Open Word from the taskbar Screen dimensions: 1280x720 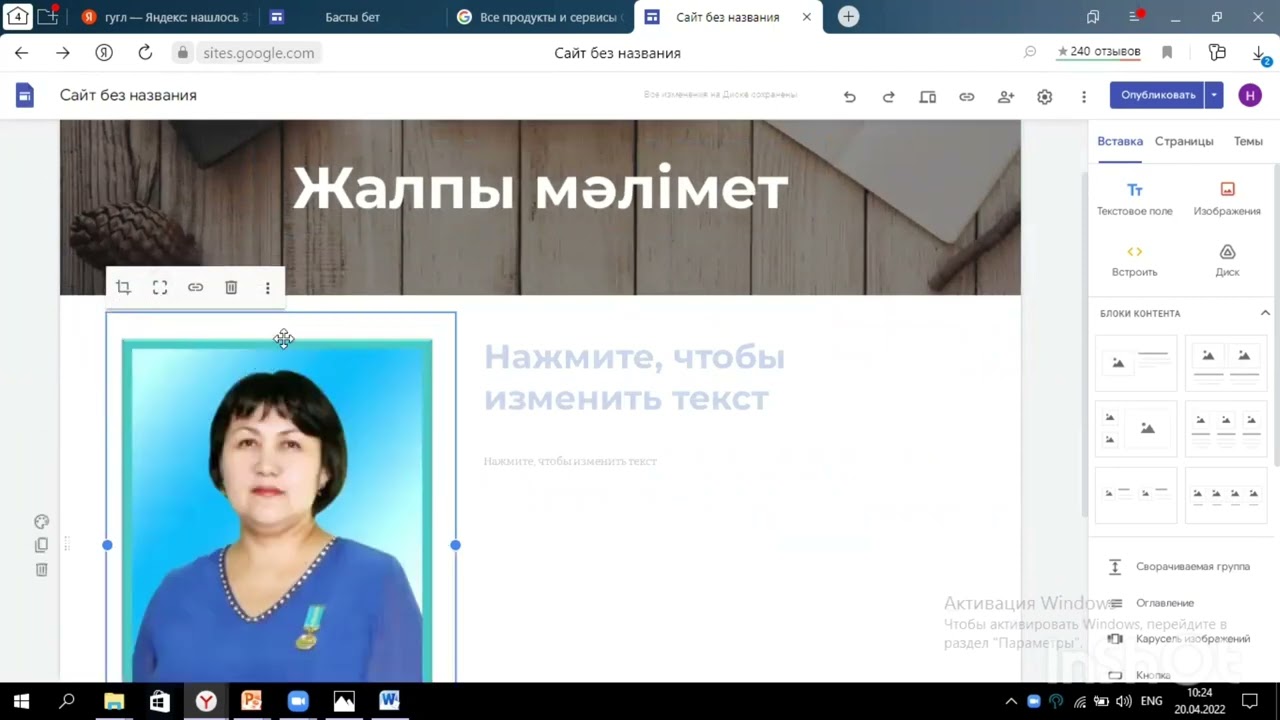(389, 701)
